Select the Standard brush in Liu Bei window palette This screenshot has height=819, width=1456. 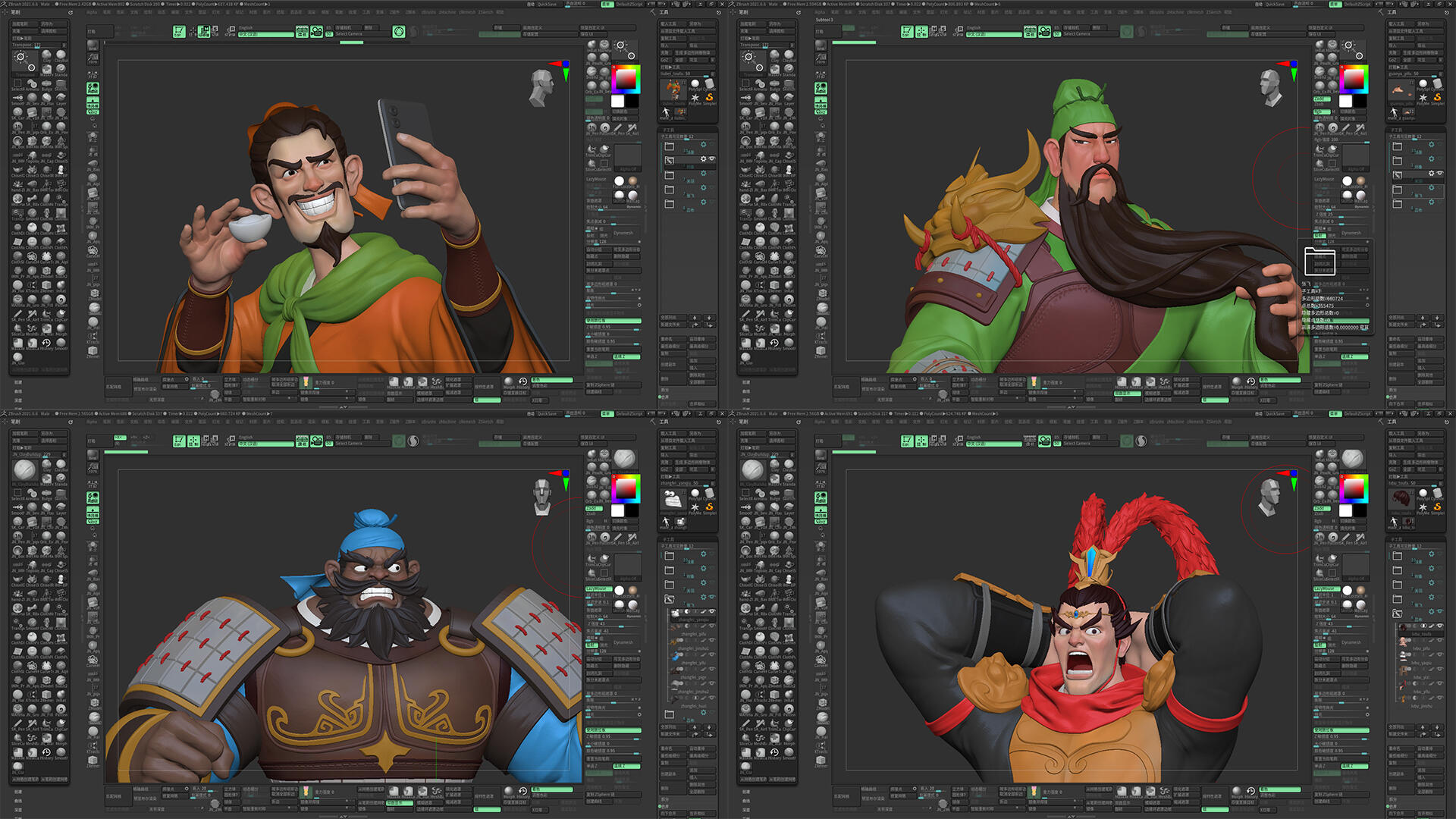coord(61,71)
